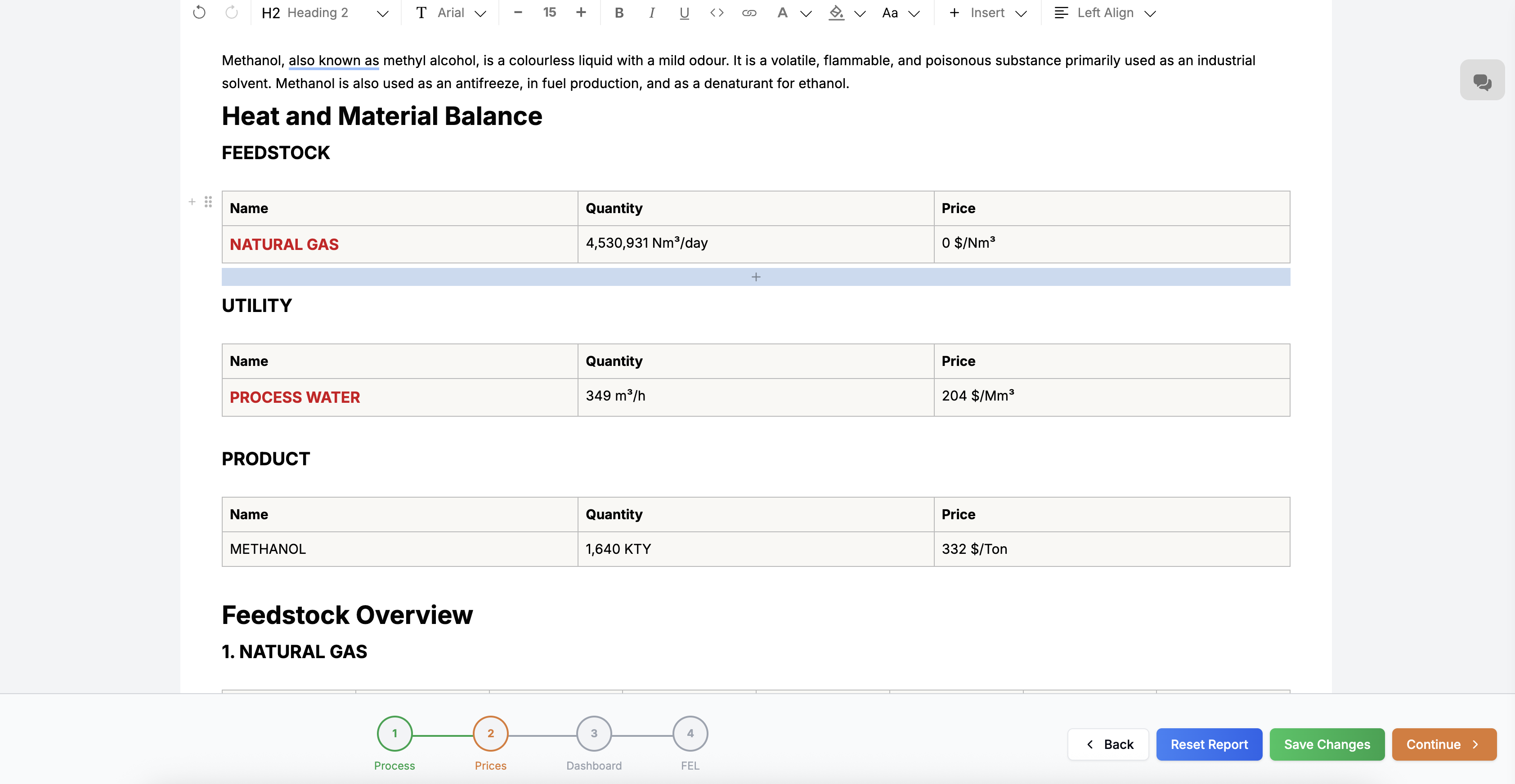Screen dimensions: 1515x784
Task: Expand the background color dropdown arrow
Action: pos(860,13)
